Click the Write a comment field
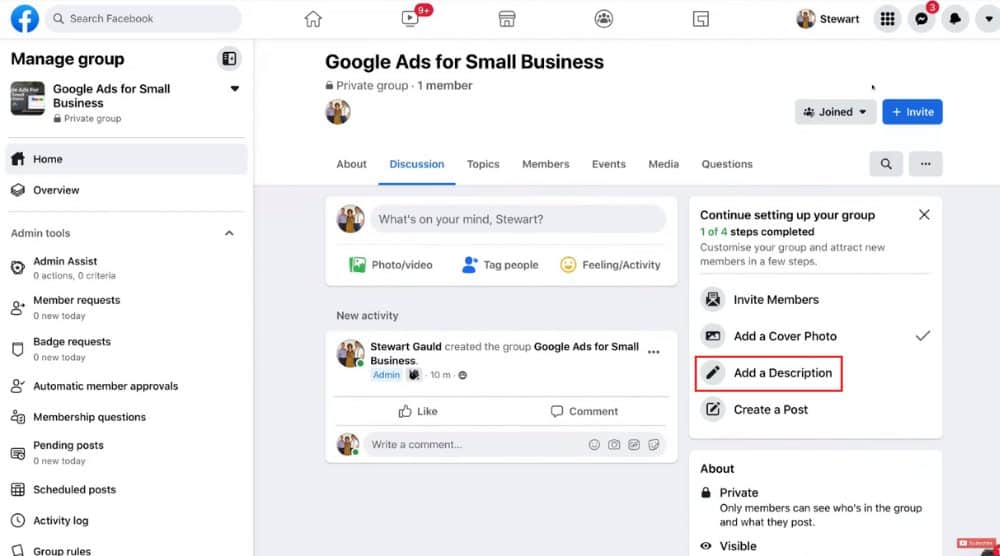1000x556 pixels. click(x=475, y=444)
